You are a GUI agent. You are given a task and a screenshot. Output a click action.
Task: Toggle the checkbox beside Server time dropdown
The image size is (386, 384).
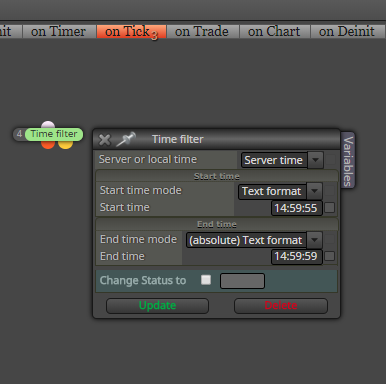coord(330,160)
